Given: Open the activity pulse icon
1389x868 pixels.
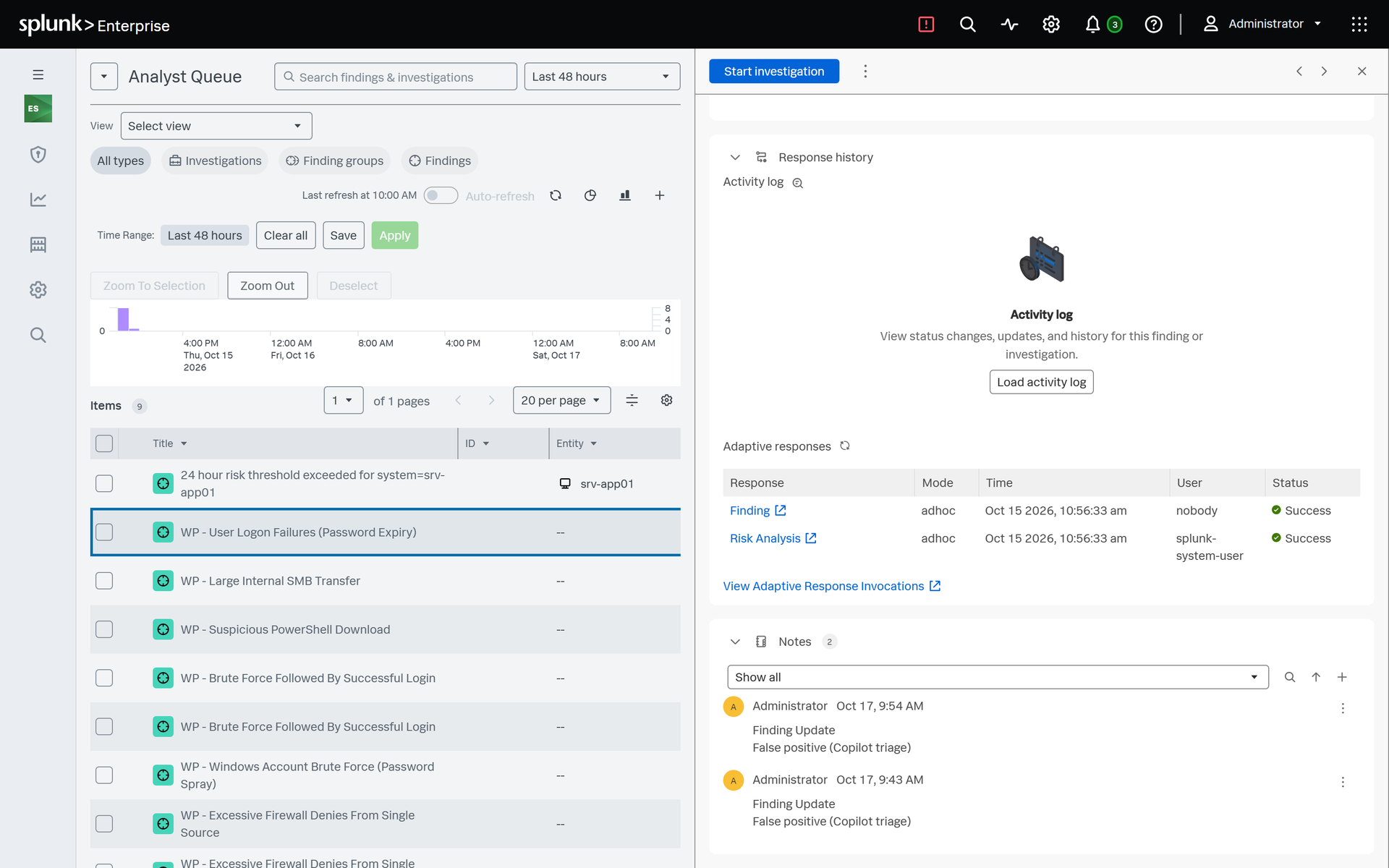Looking at the screenshot, I should click(1009, 25).
